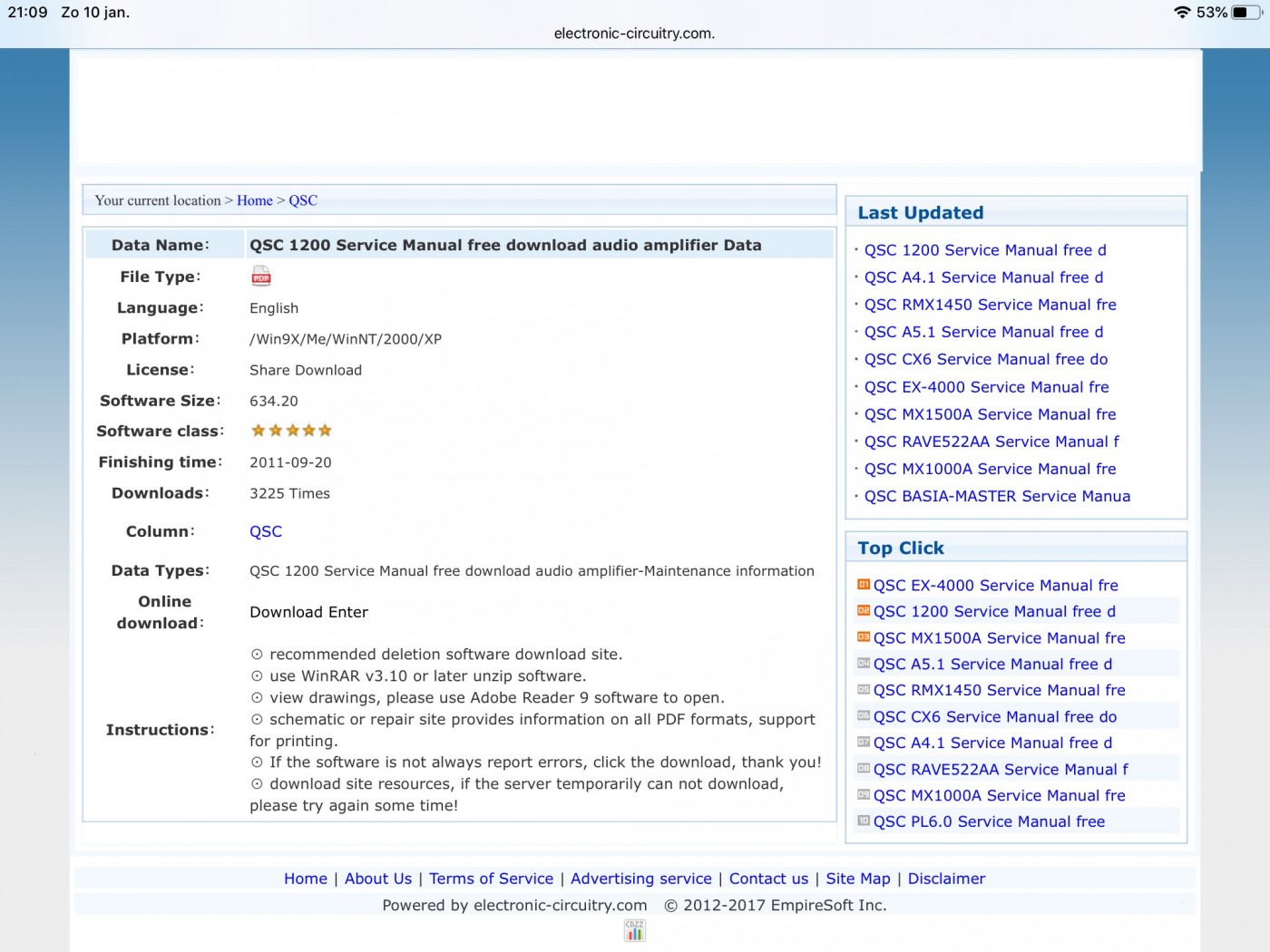Open QSC MX1000A Service Manual in Last Updated
This screenshot has height=952, width=1270.
[x=990, y=469]
